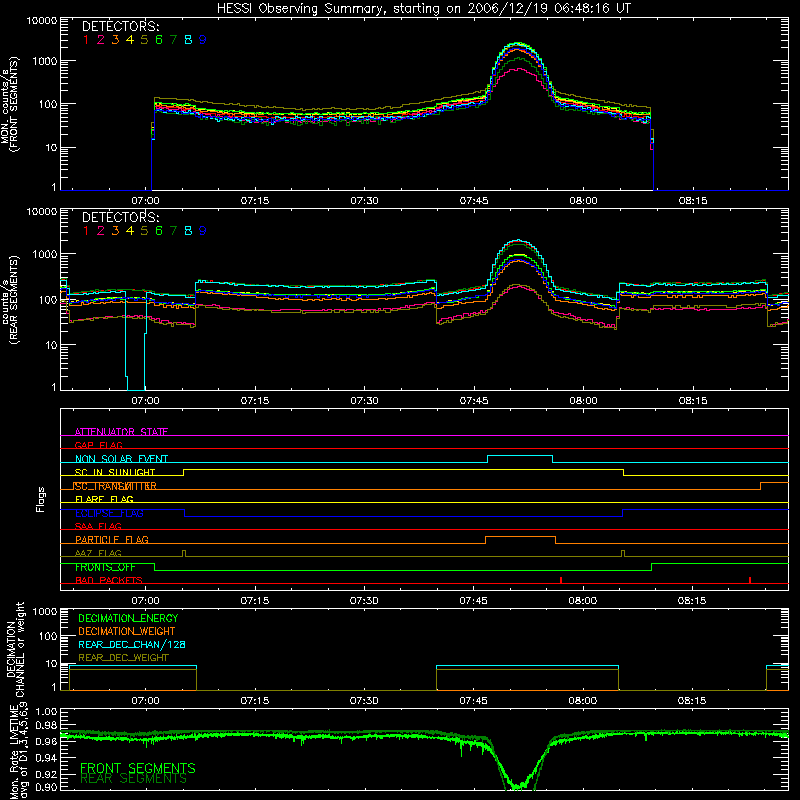Click the A4Z_FLAG label
This screenshot has width=800, height=800.
(x=98, y=553)
